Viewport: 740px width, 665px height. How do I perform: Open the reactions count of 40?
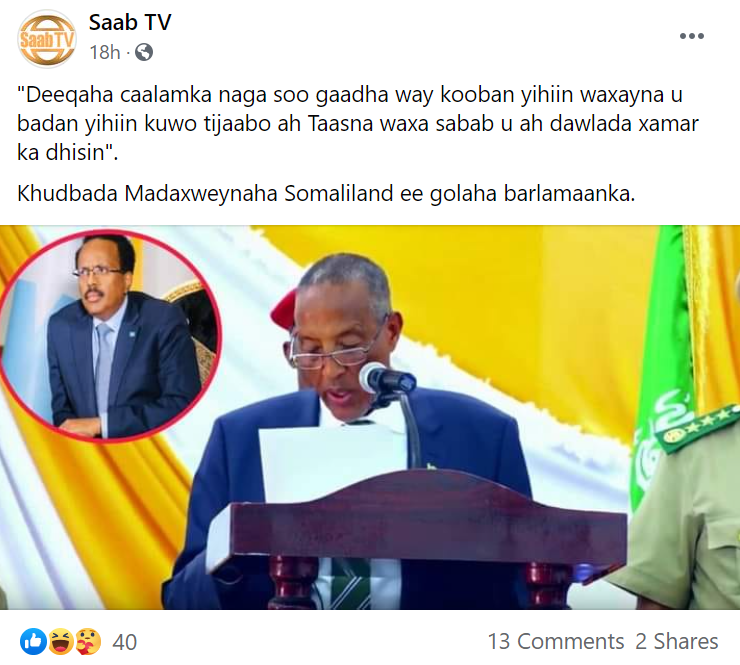click(x=125, y=642)
